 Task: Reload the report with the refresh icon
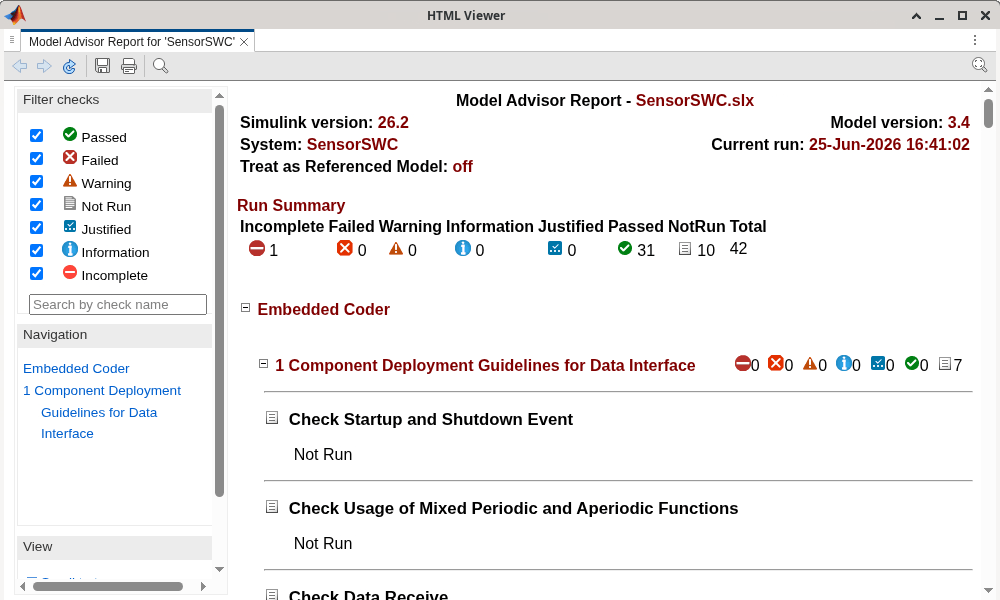point(69,66)
